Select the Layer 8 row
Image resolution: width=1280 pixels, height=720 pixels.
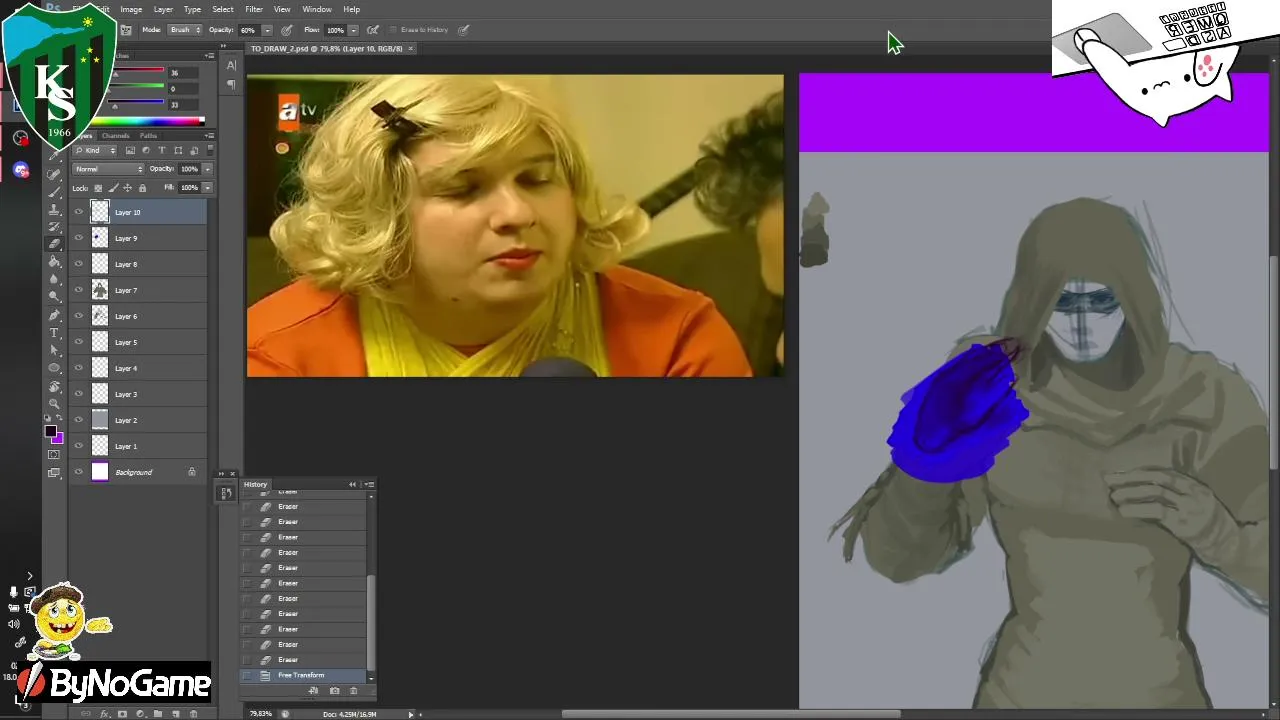pyautogui.click(x=140, y=264)
